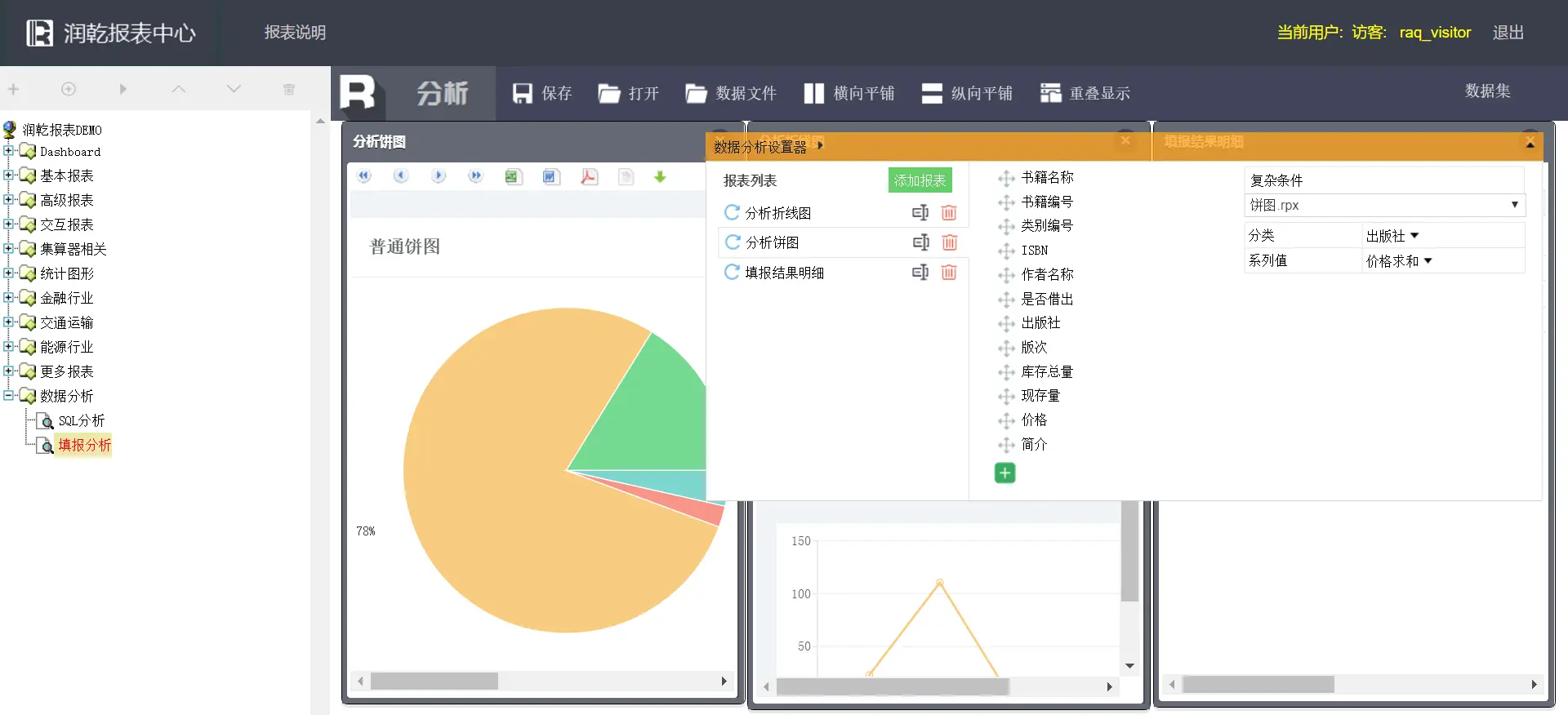Click the green plus button below field list
Image resolution: width=1568 pixels, height=715 pixels.
pos(1005,473)
